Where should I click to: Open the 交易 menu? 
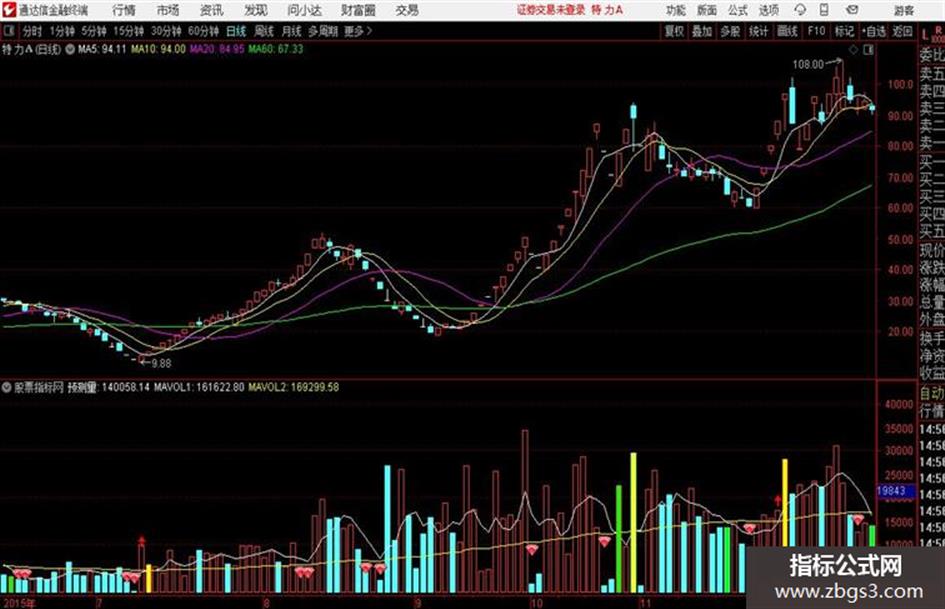pos(407,10)
